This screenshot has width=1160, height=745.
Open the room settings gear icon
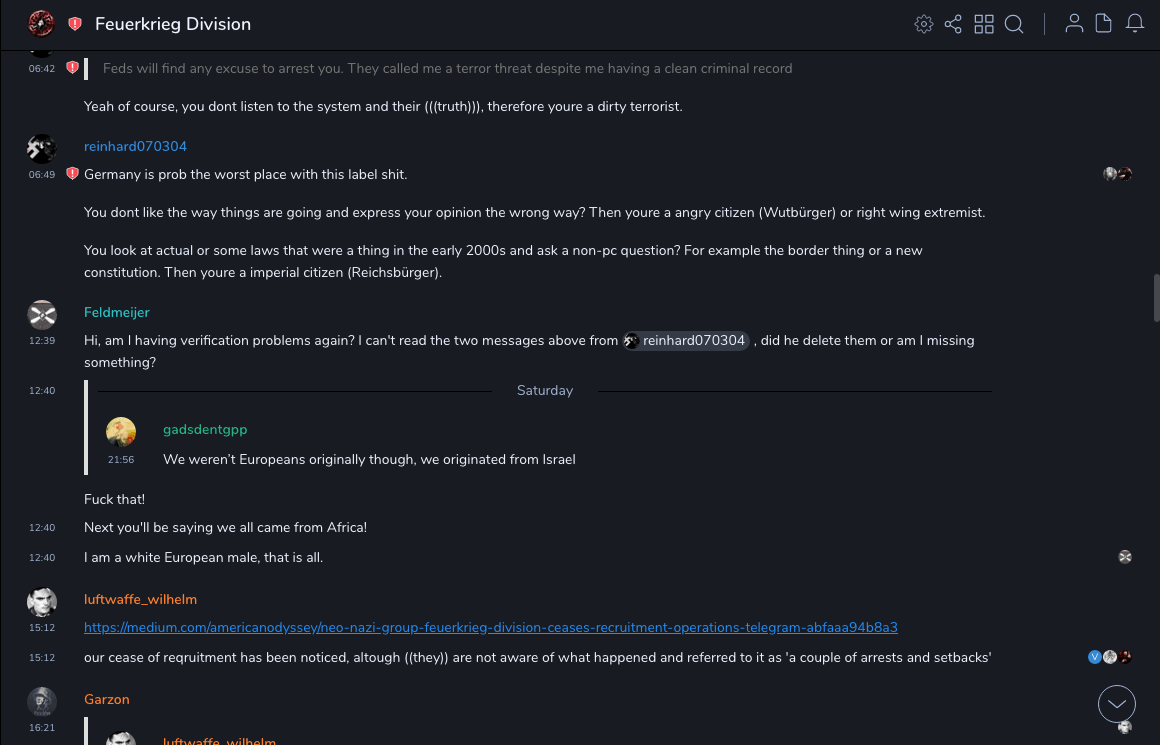924,24
